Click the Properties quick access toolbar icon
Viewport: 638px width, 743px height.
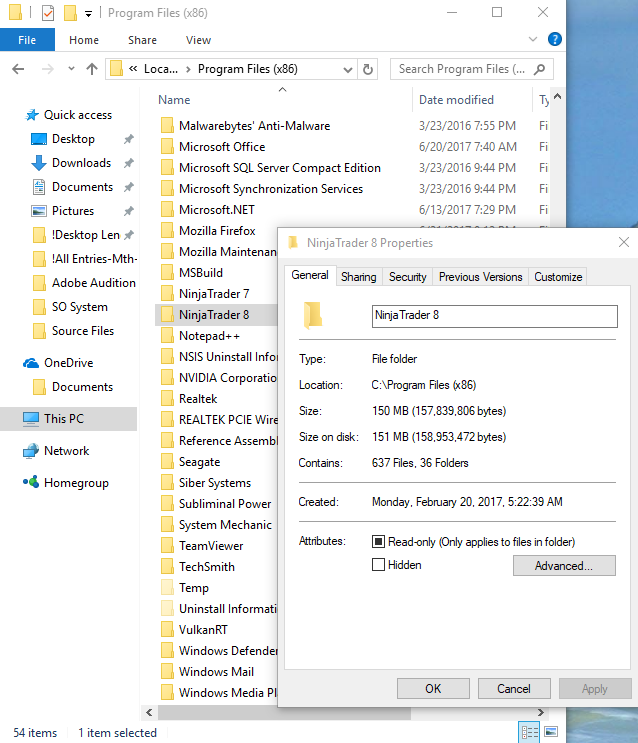coord(48,13)
